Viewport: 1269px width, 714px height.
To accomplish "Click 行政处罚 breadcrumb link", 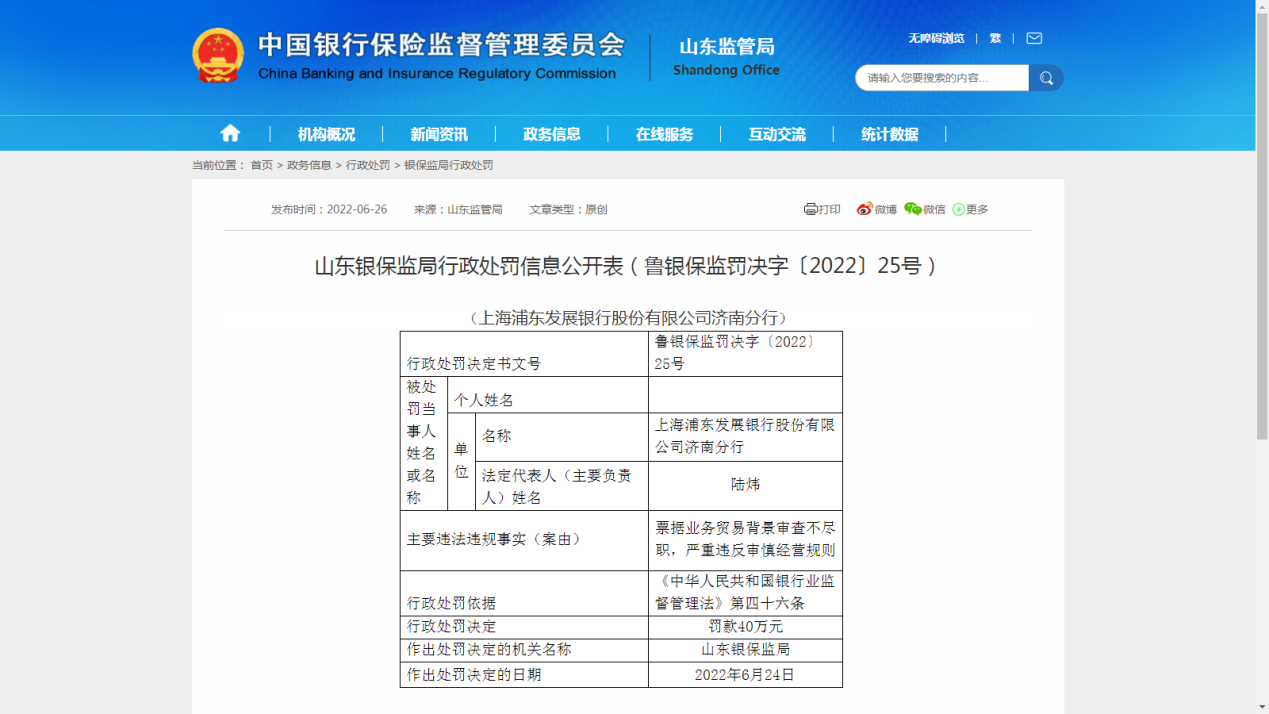I will point(368,165).
